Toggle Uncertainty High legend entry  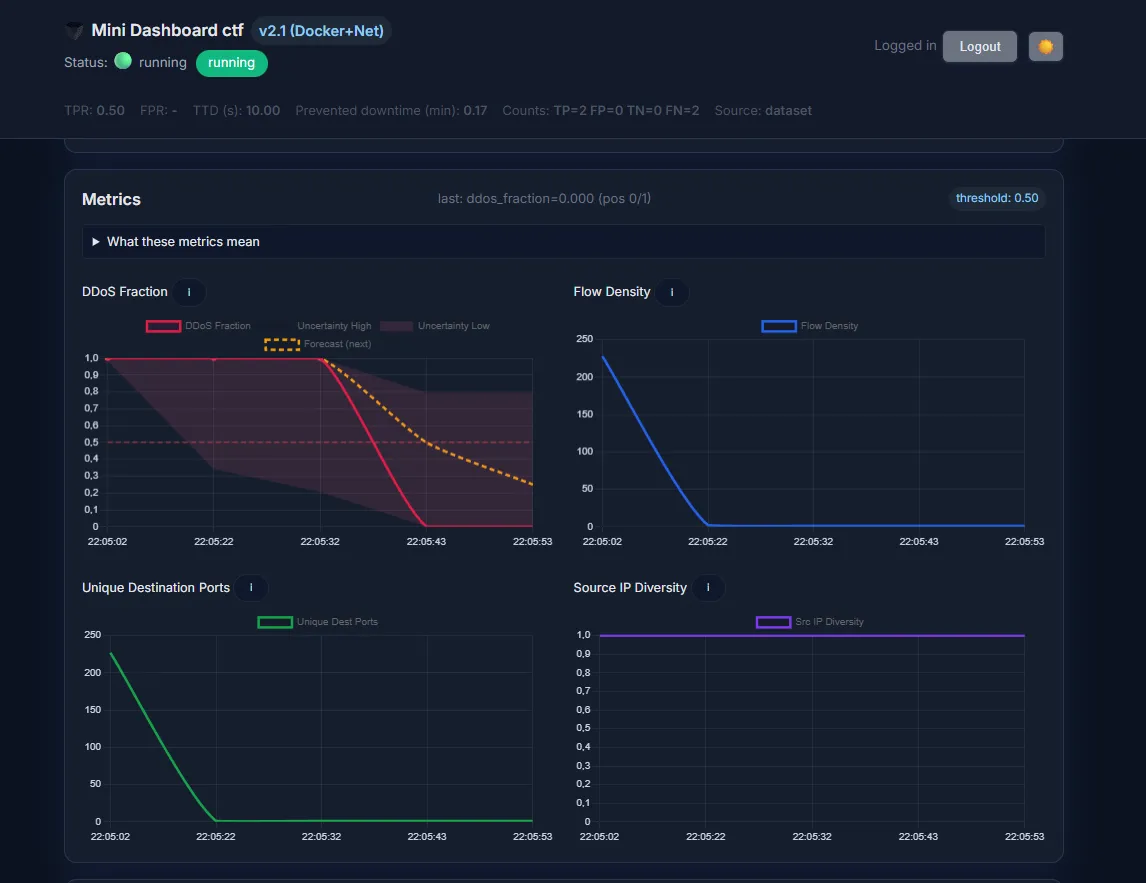click(333, 326)
